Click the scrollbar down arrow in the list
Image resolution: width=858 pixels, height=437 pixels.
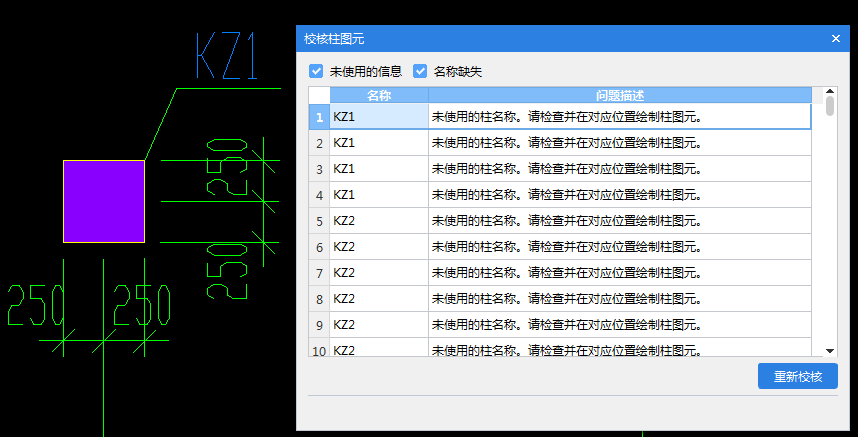(x=830, y=351)
